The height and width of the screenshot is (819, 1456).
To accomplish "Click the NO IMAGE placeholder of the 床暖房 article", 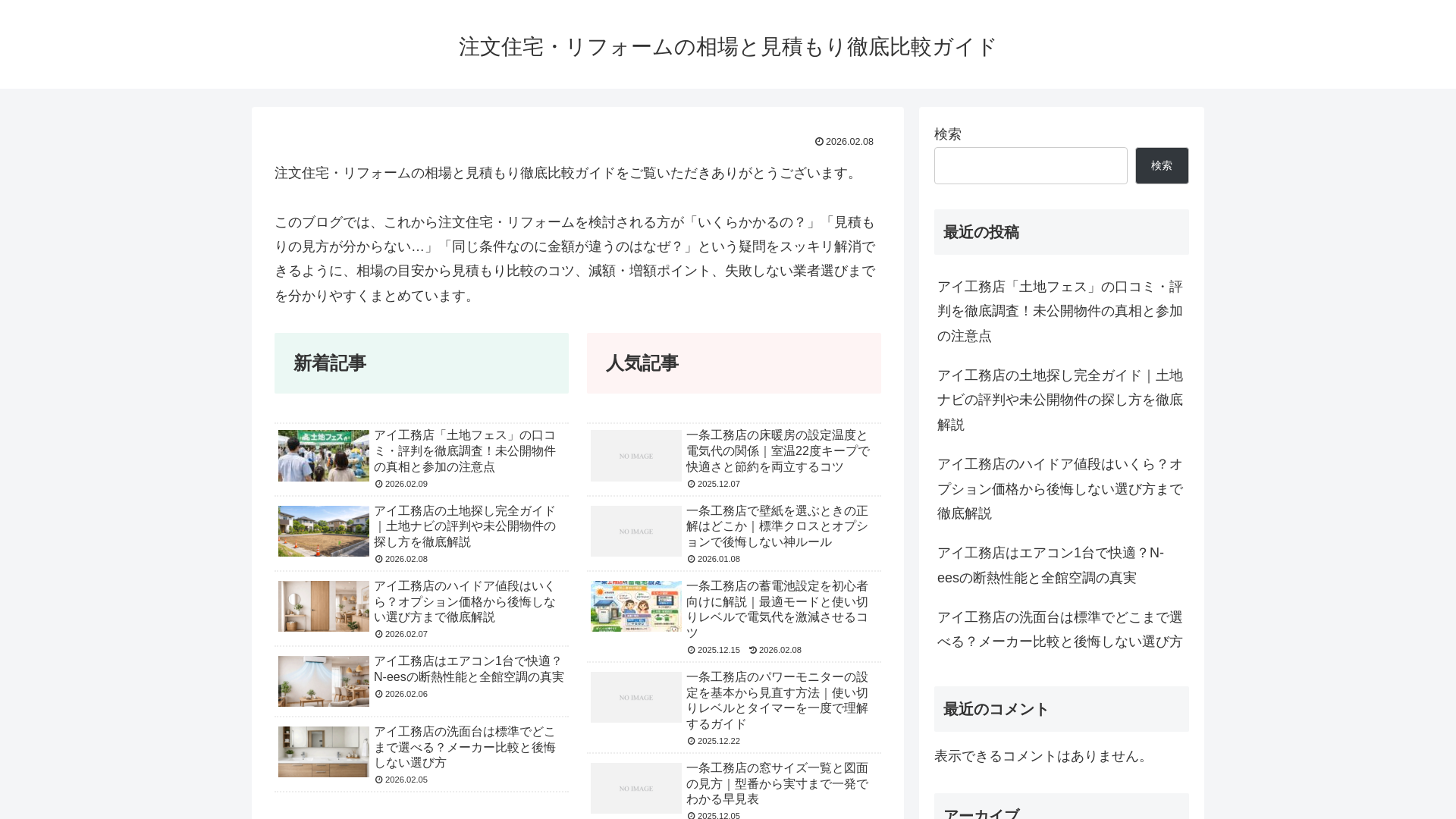I will point(635,455).
